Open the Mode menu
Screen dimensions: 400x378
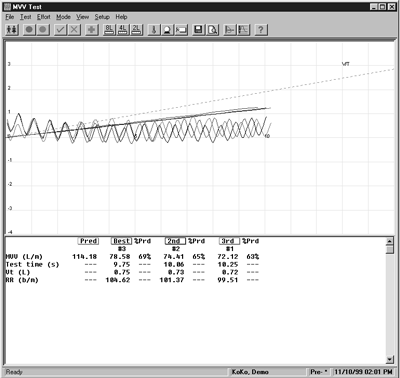coord(63,17)
